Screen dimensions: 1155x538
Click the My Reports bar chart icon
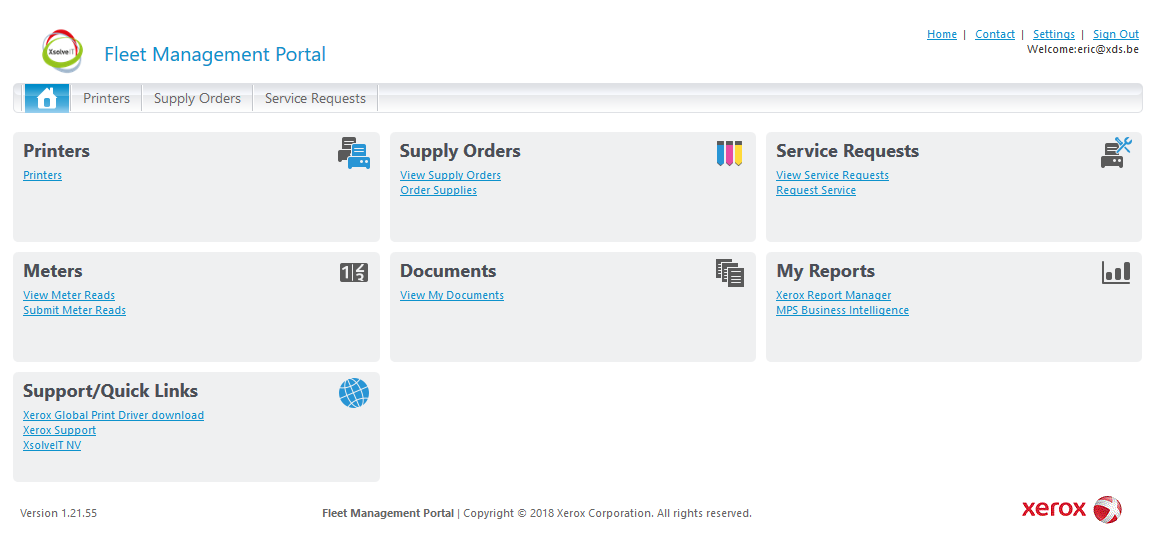tap(1115, 272)
